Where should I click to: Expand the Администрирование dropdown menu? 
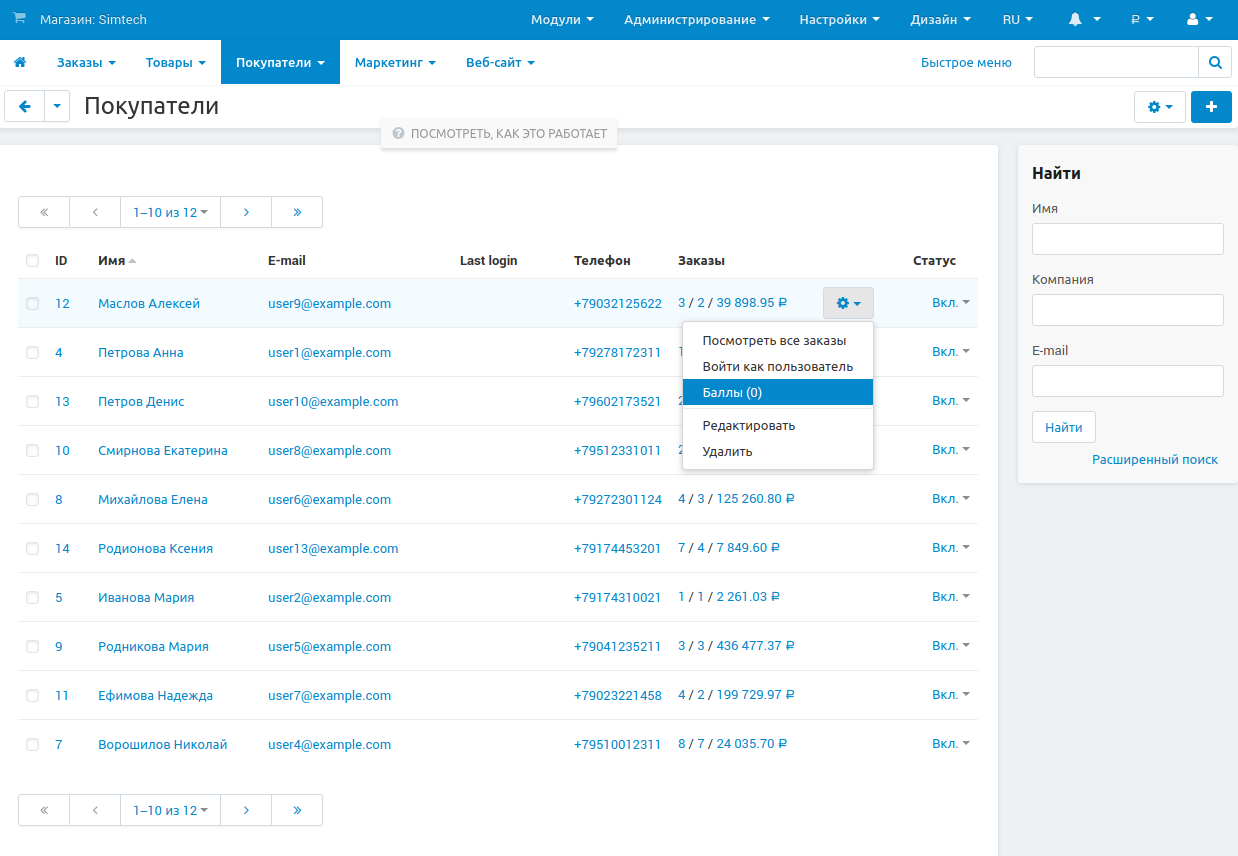tap(696, 19)
